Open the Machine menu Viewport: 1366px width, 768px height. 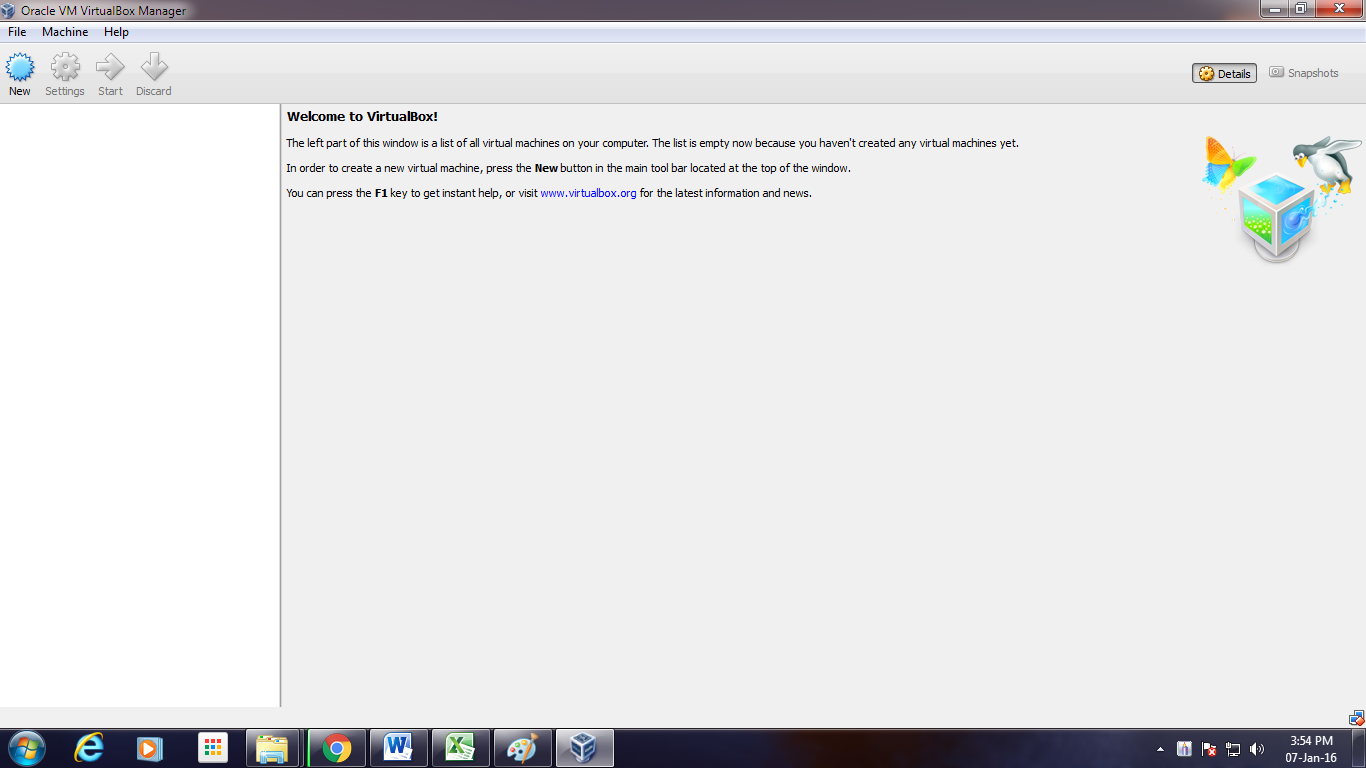[x=65, y=32]
